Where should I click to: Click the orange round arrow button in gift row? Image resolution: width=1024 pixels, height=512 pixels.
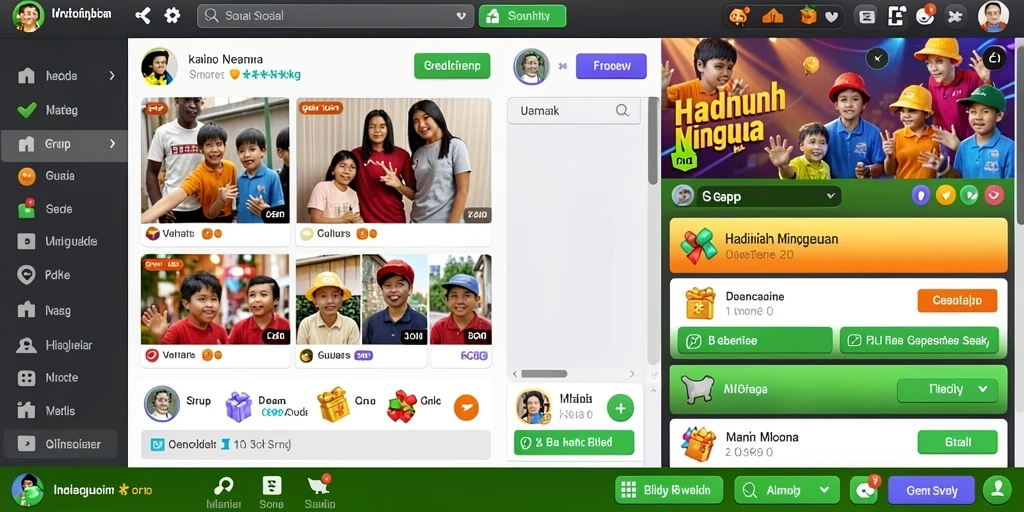tap(466, 408)
